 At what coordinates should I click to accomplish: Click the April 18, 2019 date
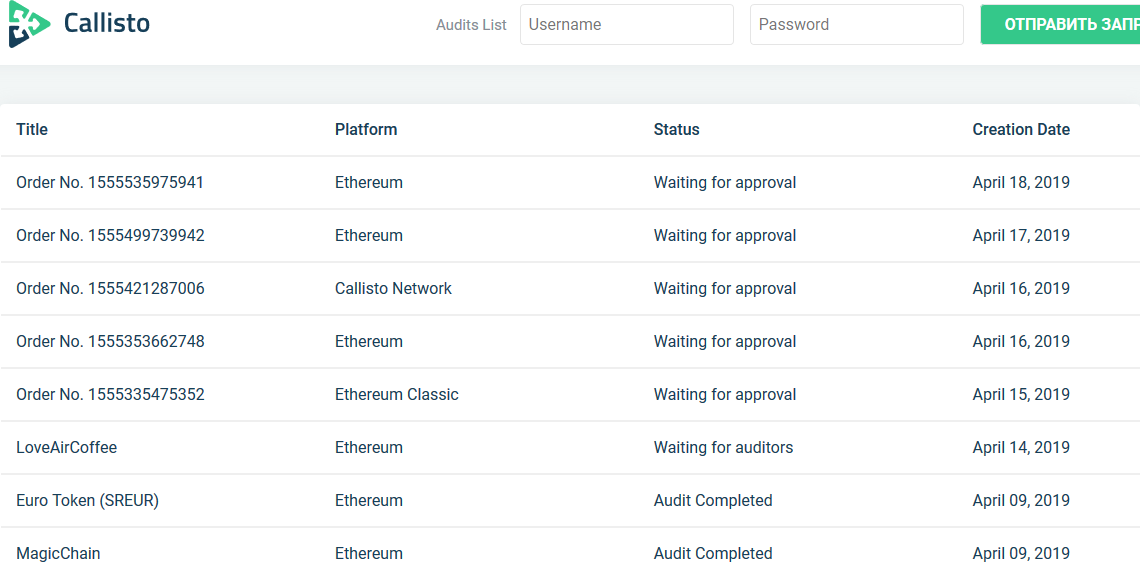[x=1021, y=183]
